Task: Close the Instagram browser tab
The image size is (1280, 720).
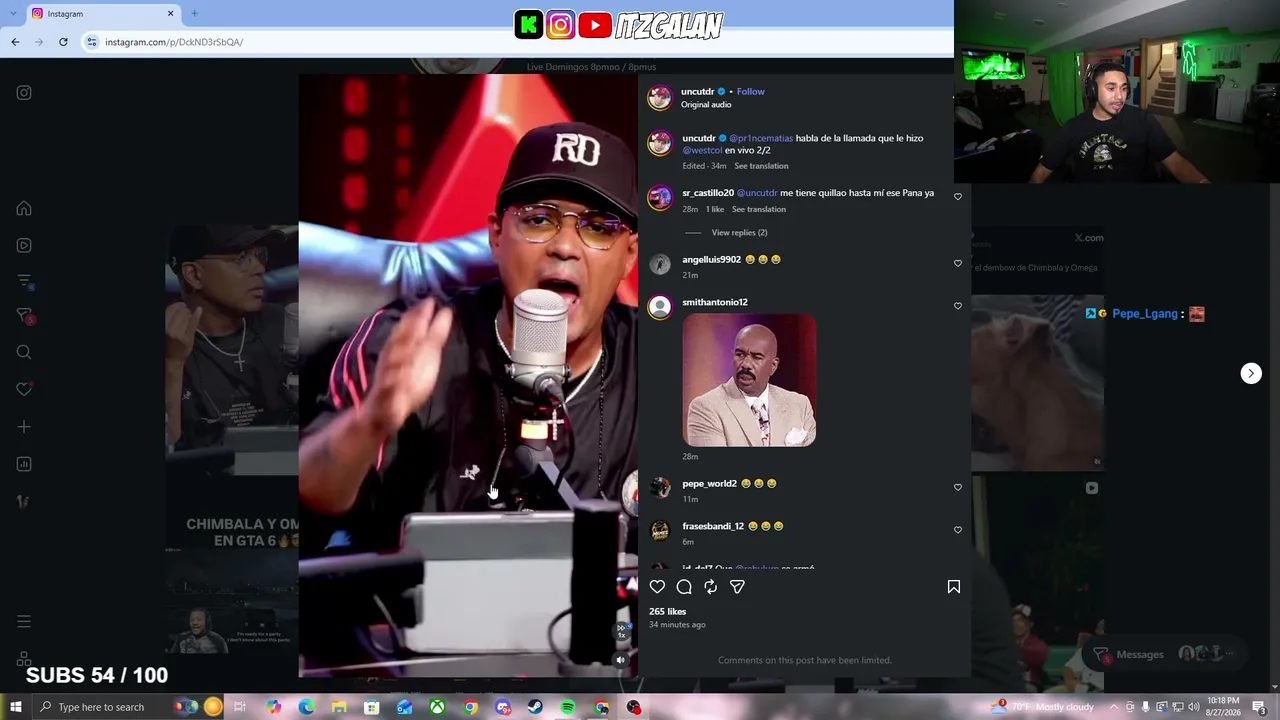Action: tap(170, 14)
